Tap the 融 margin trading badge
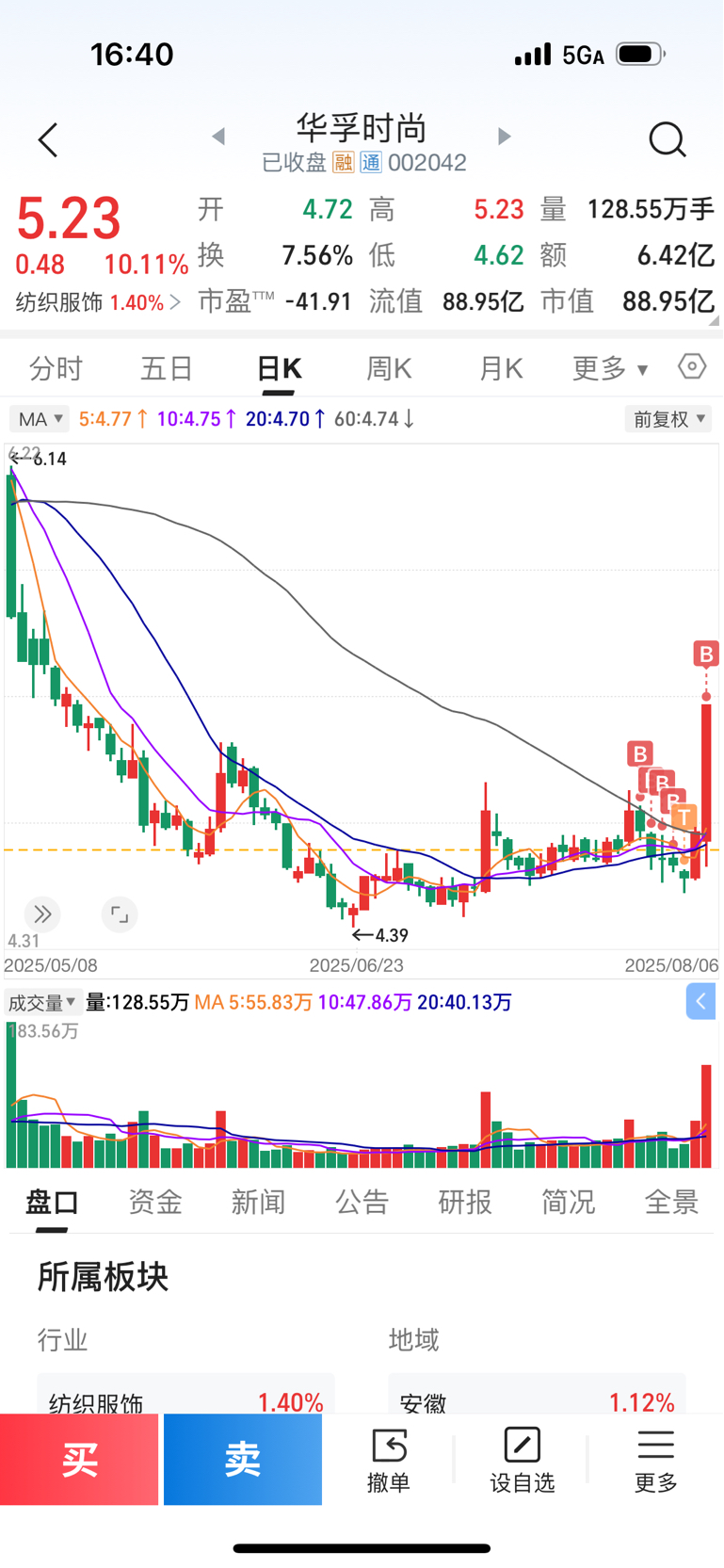Viewport: 724px width, 1568px height. pyautogui.click(x=343, y=163)
